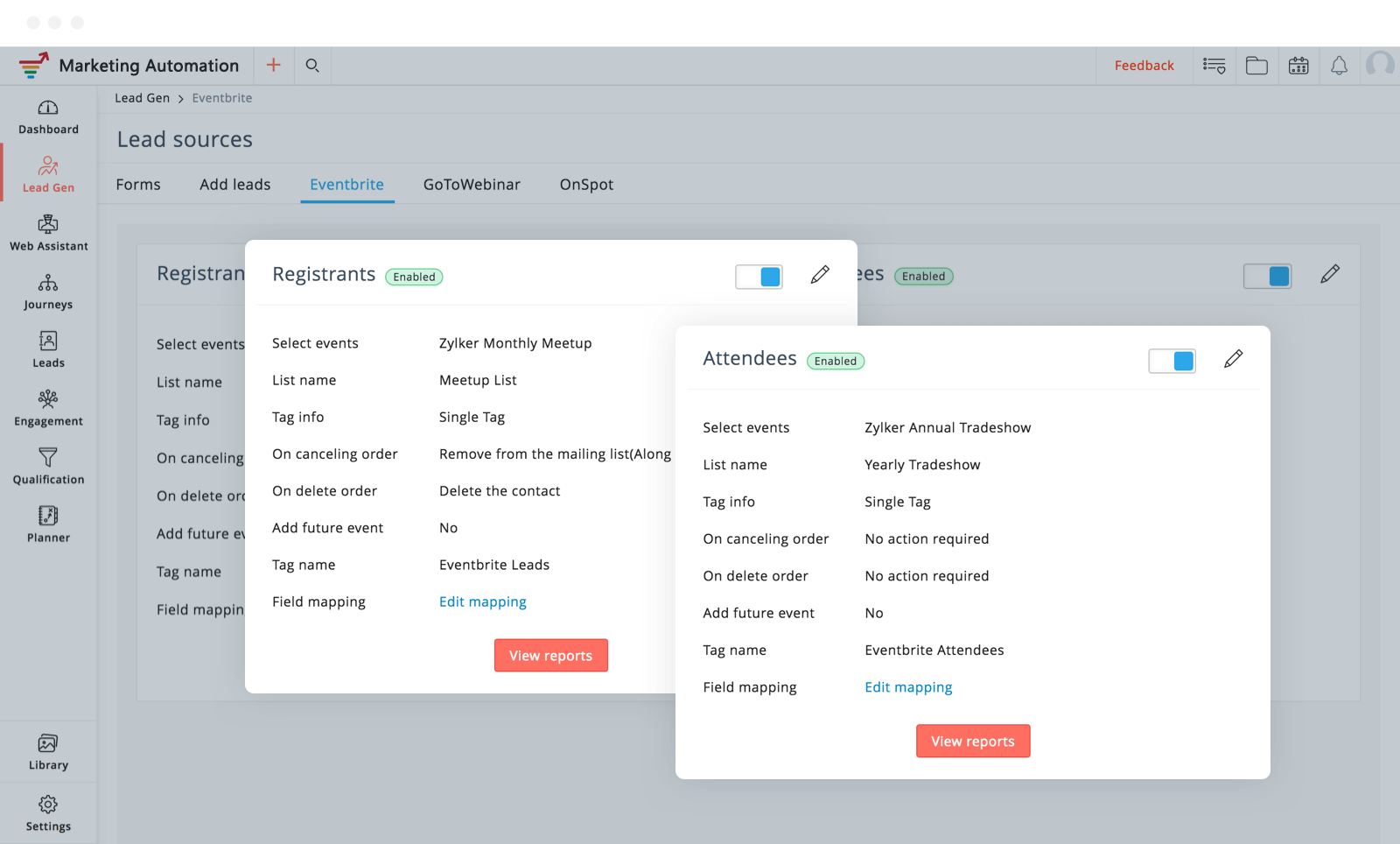Click the plus icon to create new
This screenshot has height=844, width=1400.
click(274, 66)
